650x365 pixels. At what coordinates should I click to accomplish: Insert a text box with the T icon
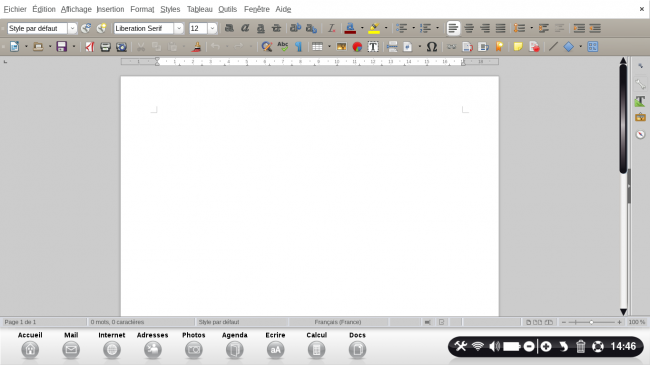pyautogui.click(x=373, y=46)
